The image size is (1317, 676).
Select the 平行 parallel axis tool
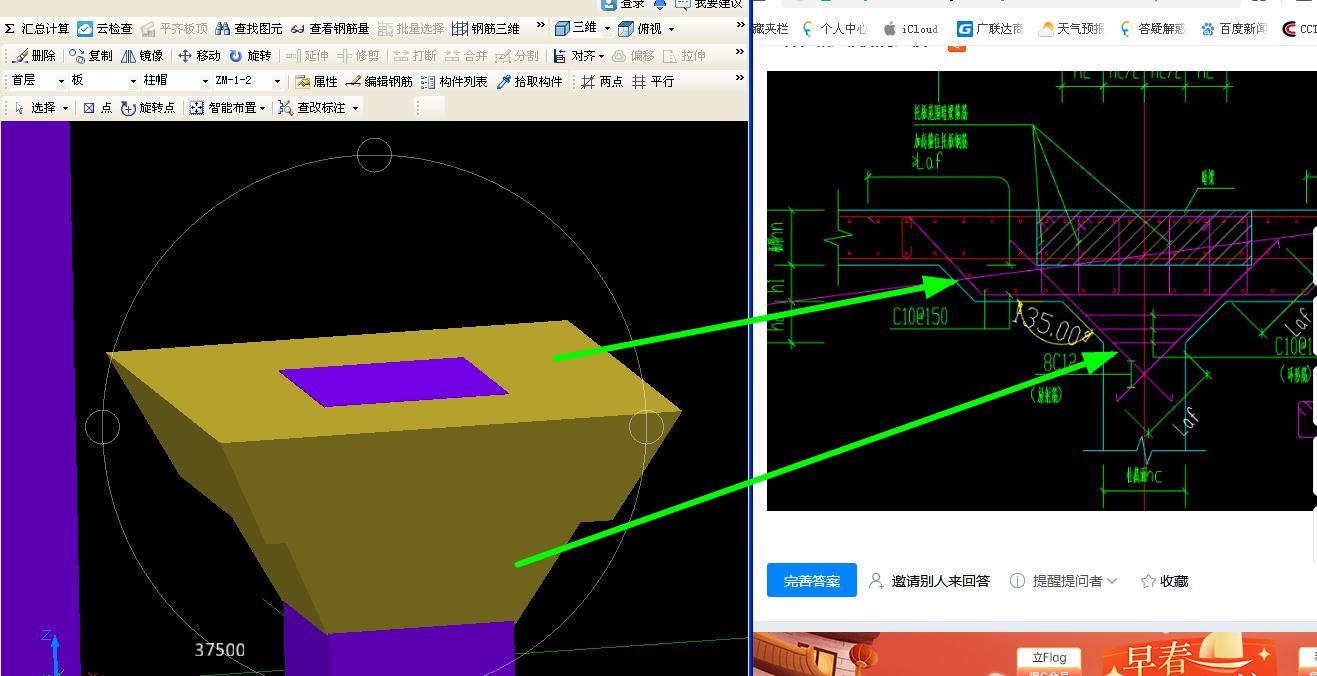tap(653, 82)
